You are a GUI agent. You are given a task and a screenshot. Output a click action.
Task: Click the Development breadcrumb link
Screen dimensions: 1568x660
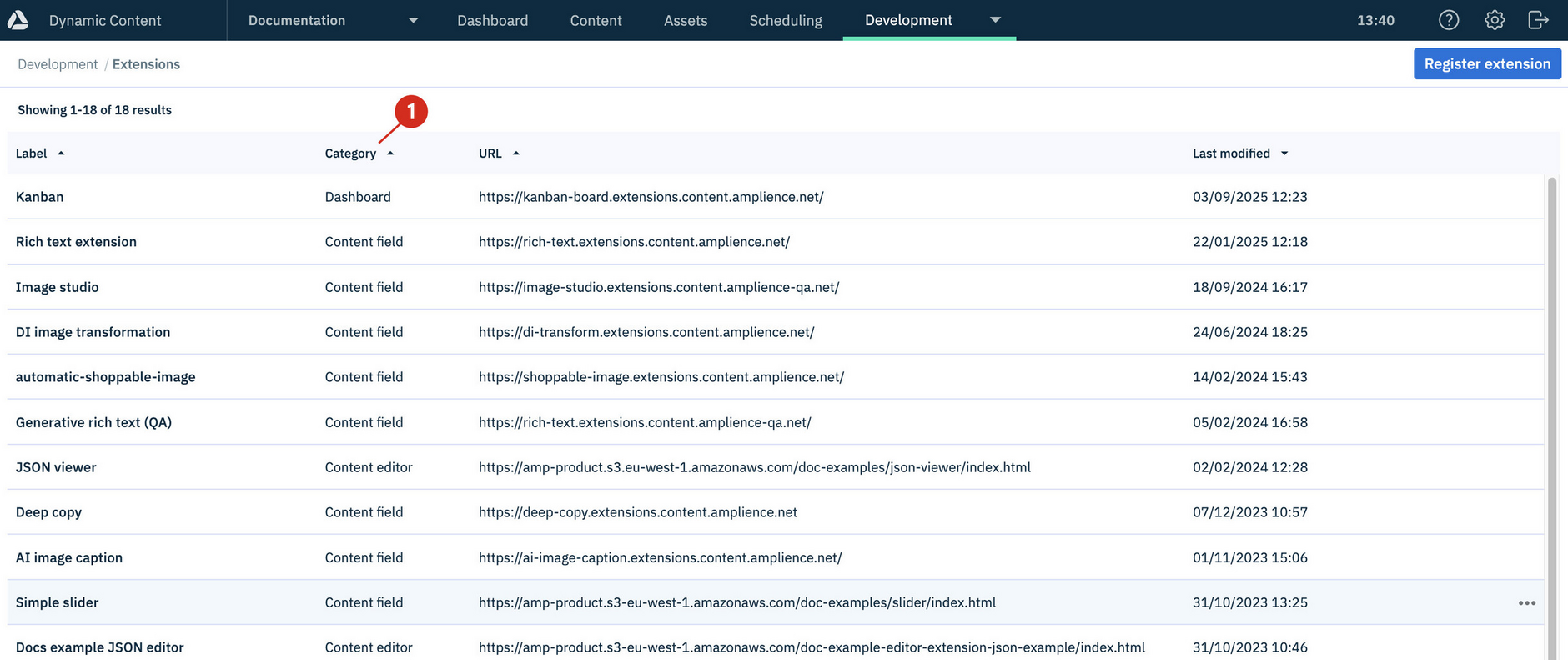58,64
